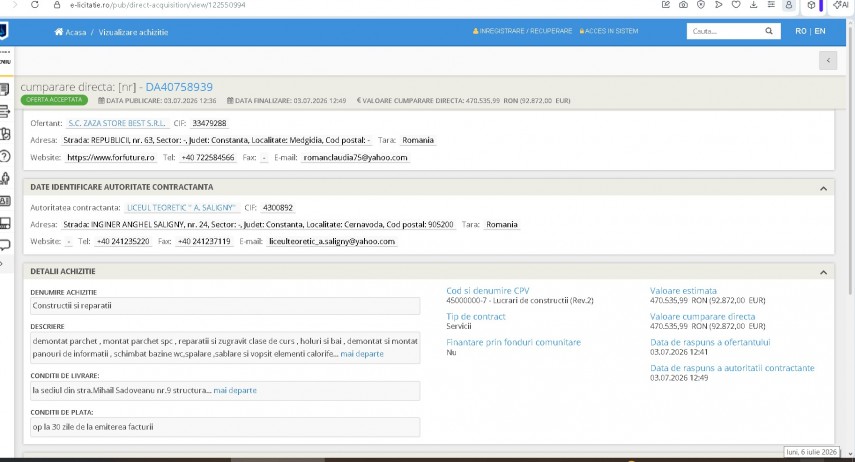Click email romanclaudia75@yahoo.com
The width and height of the screenshot is (855, 462).
pos(356,158)
